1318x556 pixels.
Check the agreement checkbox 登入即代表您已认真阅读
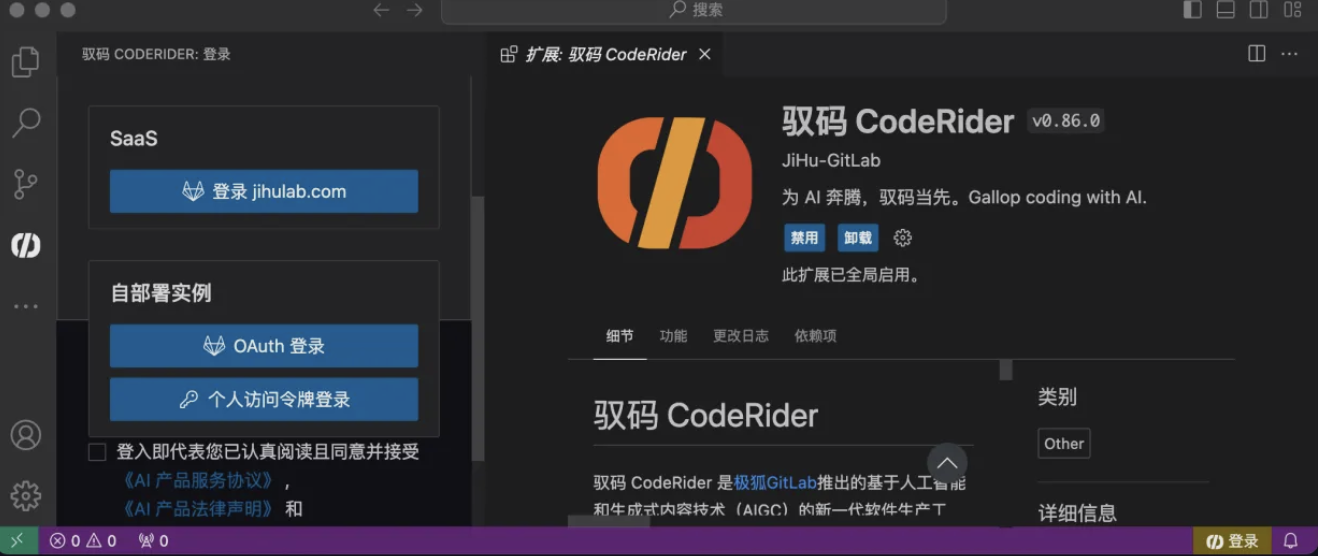click(x=97, y=452)
